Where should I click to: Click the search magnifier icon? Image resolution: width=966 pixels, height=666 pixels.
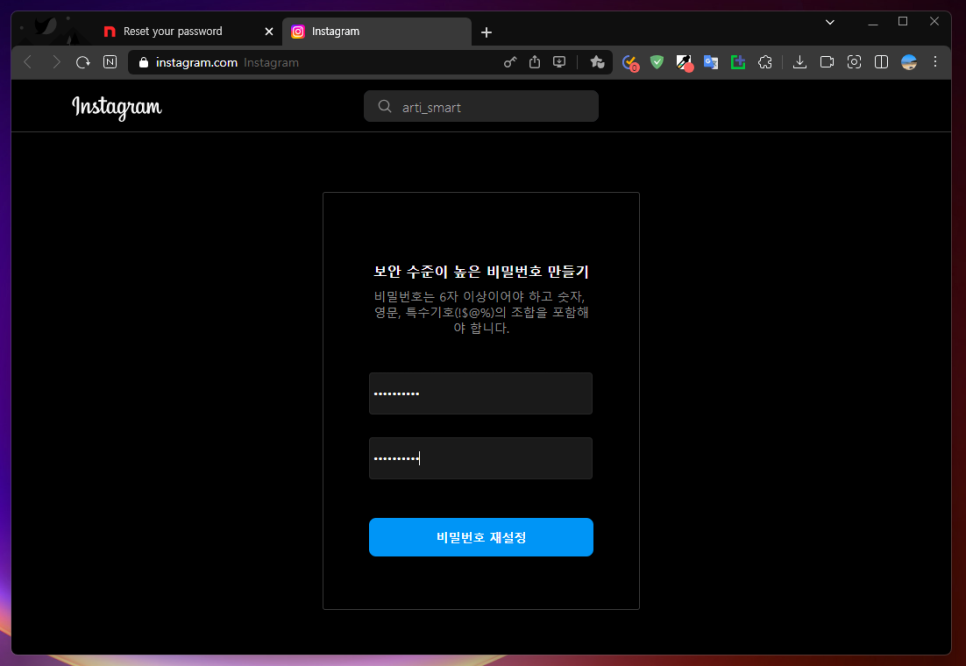[x=384, y=107]
